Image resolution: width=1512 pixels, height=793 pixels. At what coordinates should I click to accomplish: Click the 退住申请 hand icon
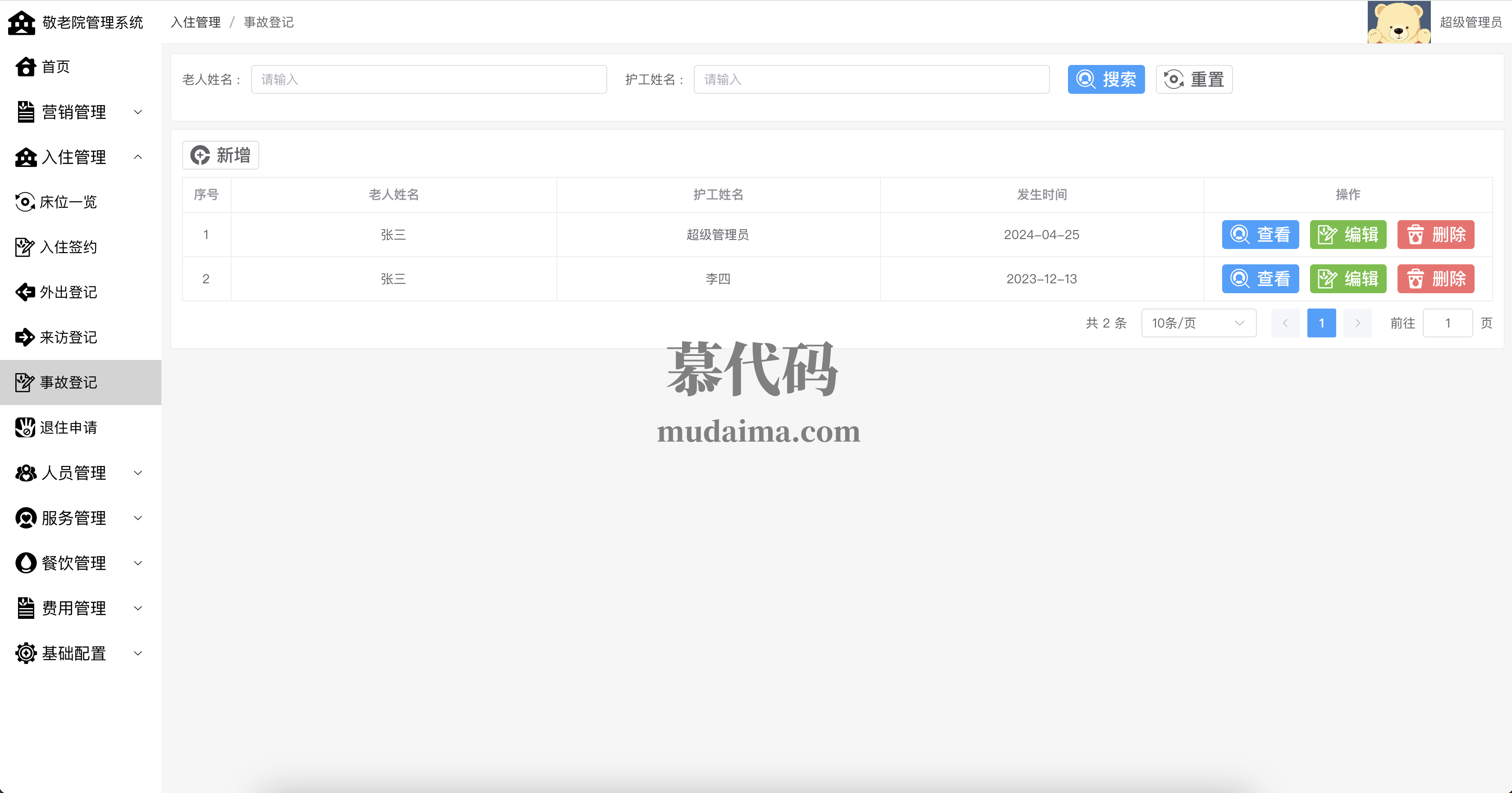(x=25, y=427)
